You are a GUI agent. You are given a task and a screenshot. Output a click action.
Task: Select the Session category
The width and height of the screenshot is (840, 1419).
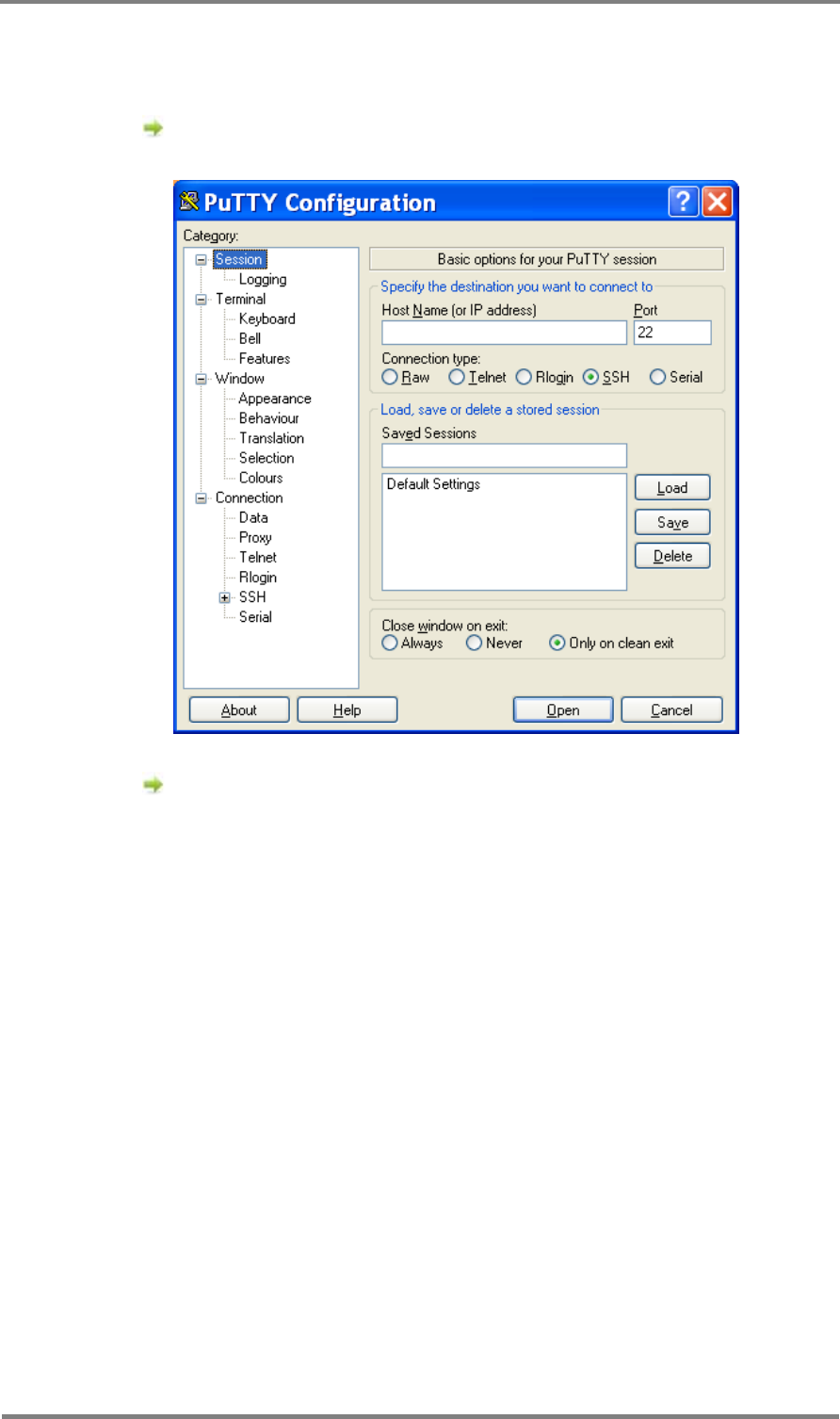239,259
